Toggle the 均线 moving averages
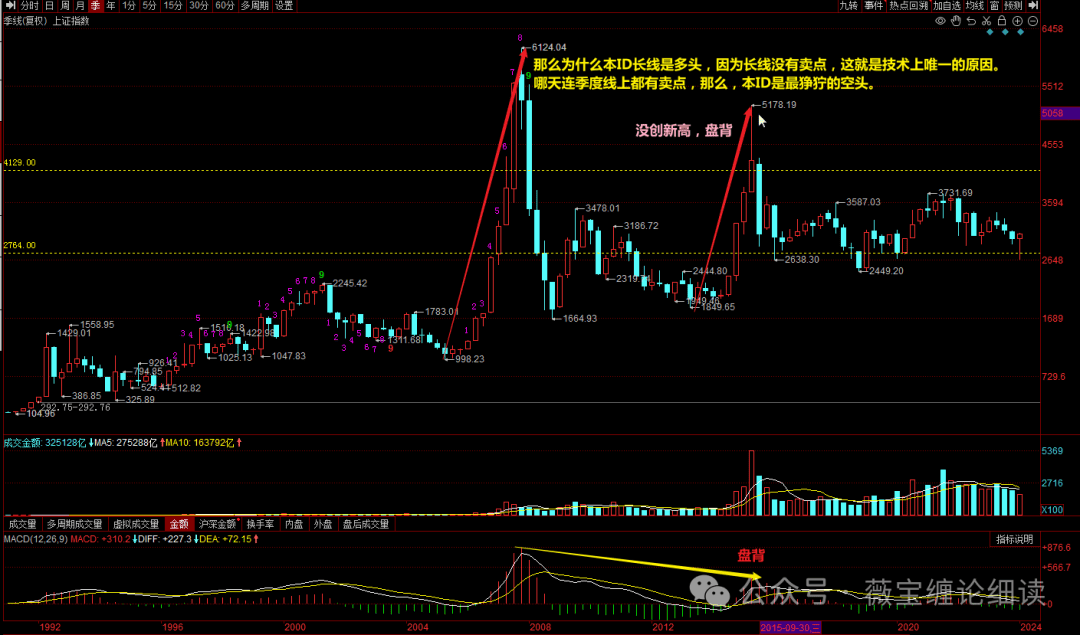The height and width of the screenshot is (635, 1080). (x=975, y=6)
